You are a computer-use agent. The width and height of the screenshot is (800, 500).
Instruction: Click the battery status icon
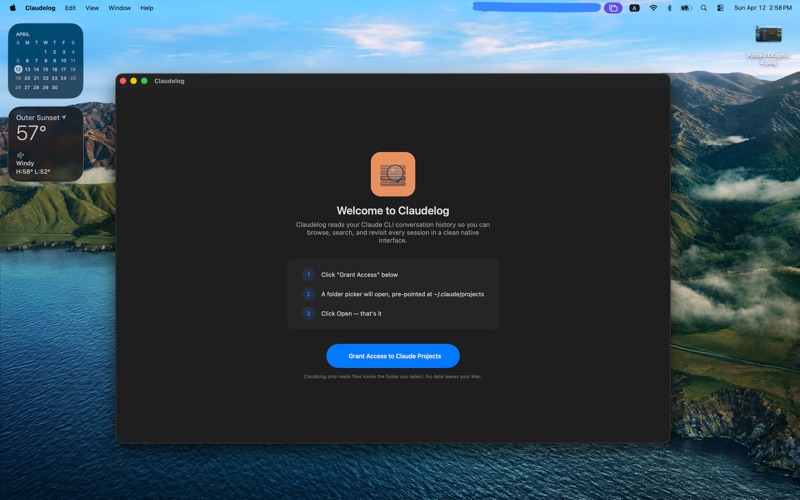coord(687,8)
